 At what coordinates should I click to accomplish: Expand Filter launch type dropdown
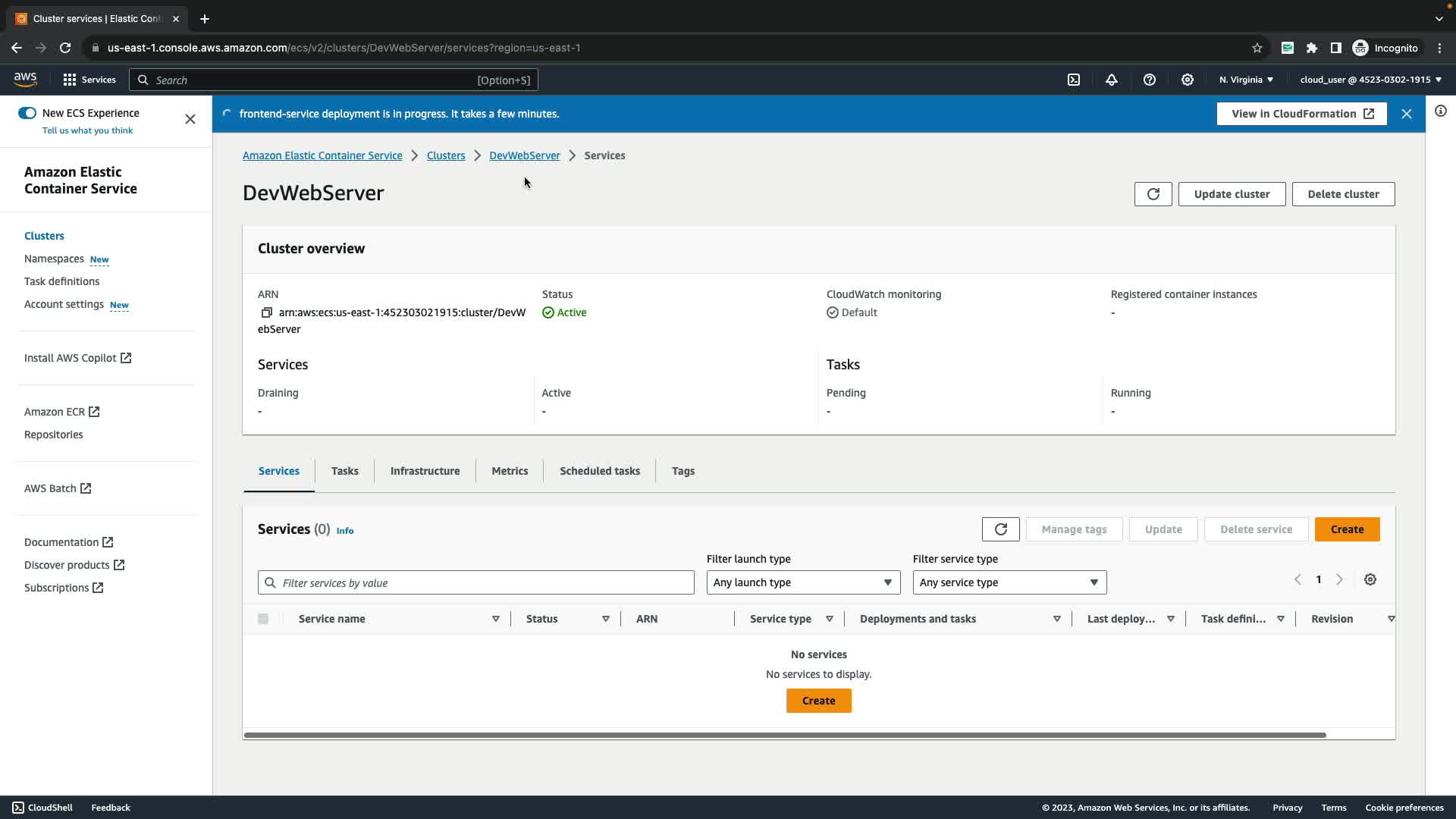pyautogui.click(x=803, y=582)
